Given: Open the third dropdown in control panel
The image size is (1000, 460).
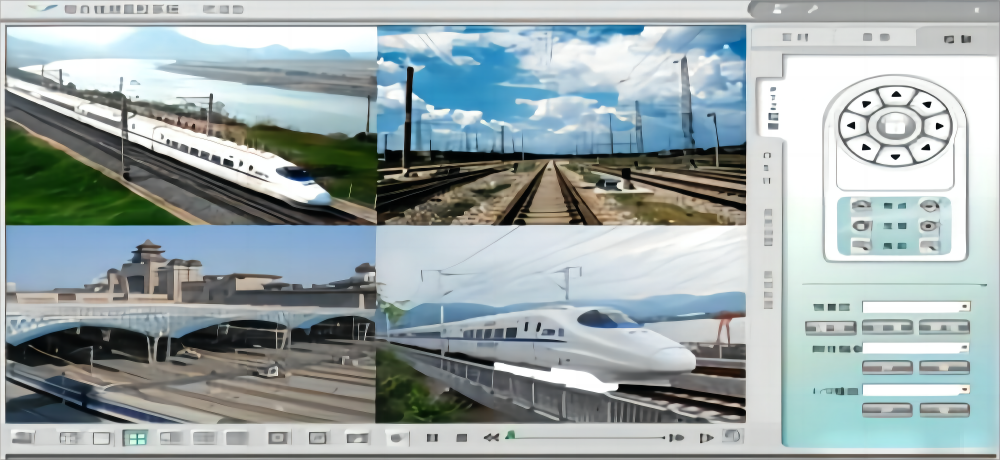Looking at the screenshot, I should tap(916, 390).
